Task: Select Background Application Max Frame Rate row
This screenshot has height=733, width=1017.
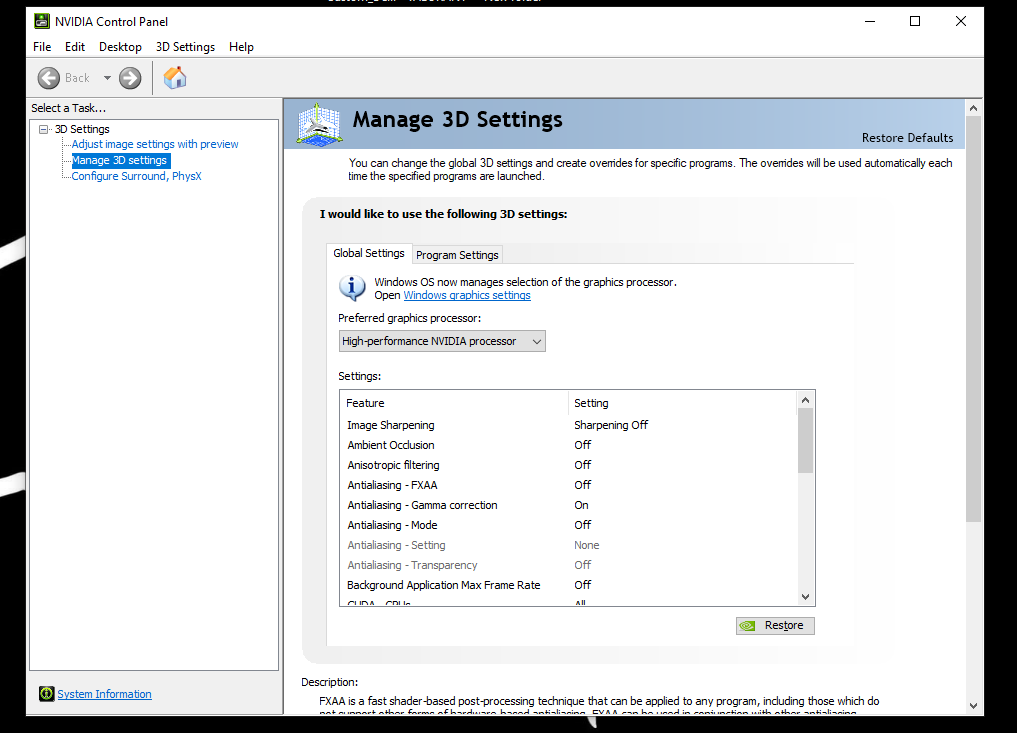Action: coord(568,585)
